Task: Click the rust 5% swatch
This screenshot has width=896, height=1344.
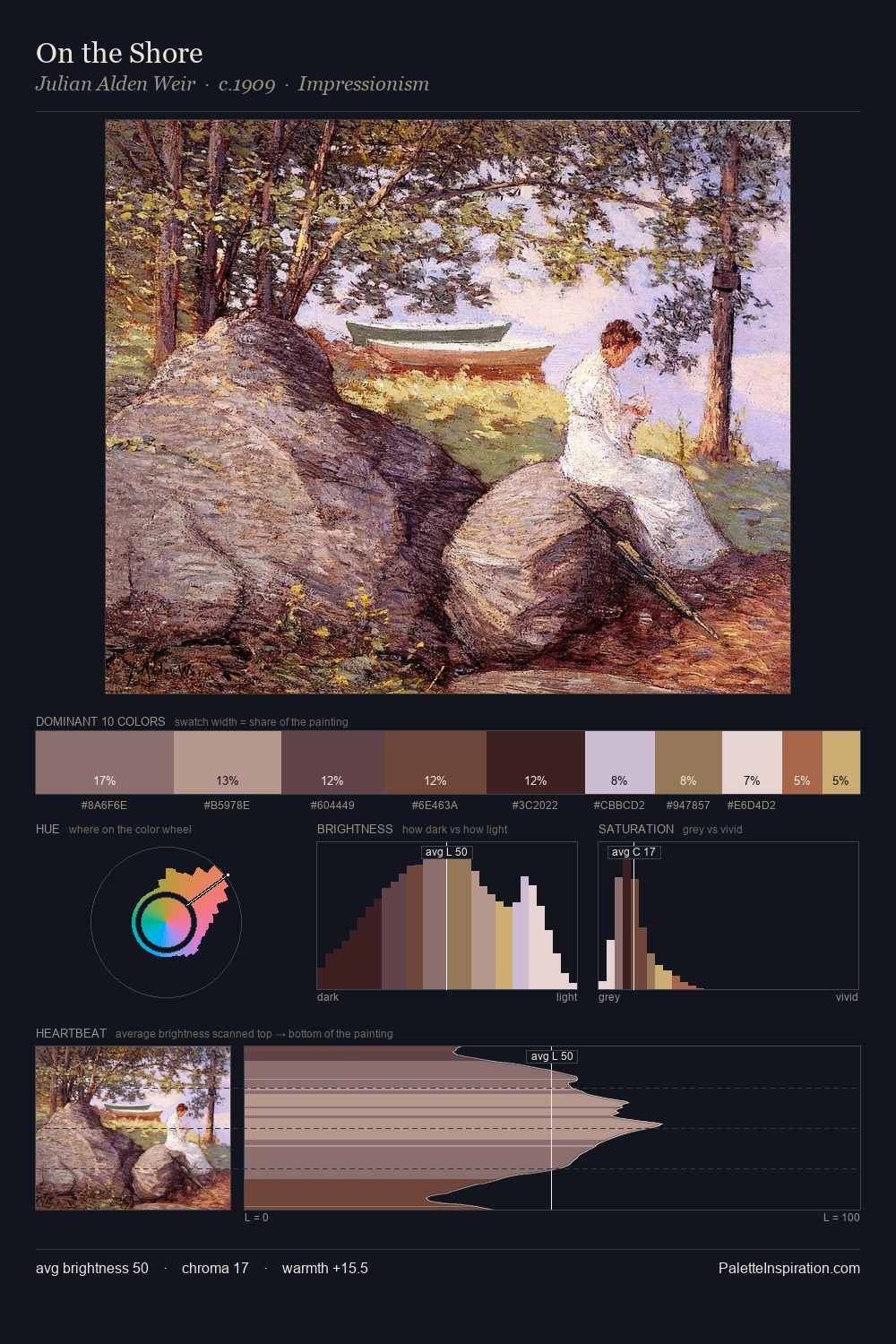Action: [802, 762]
